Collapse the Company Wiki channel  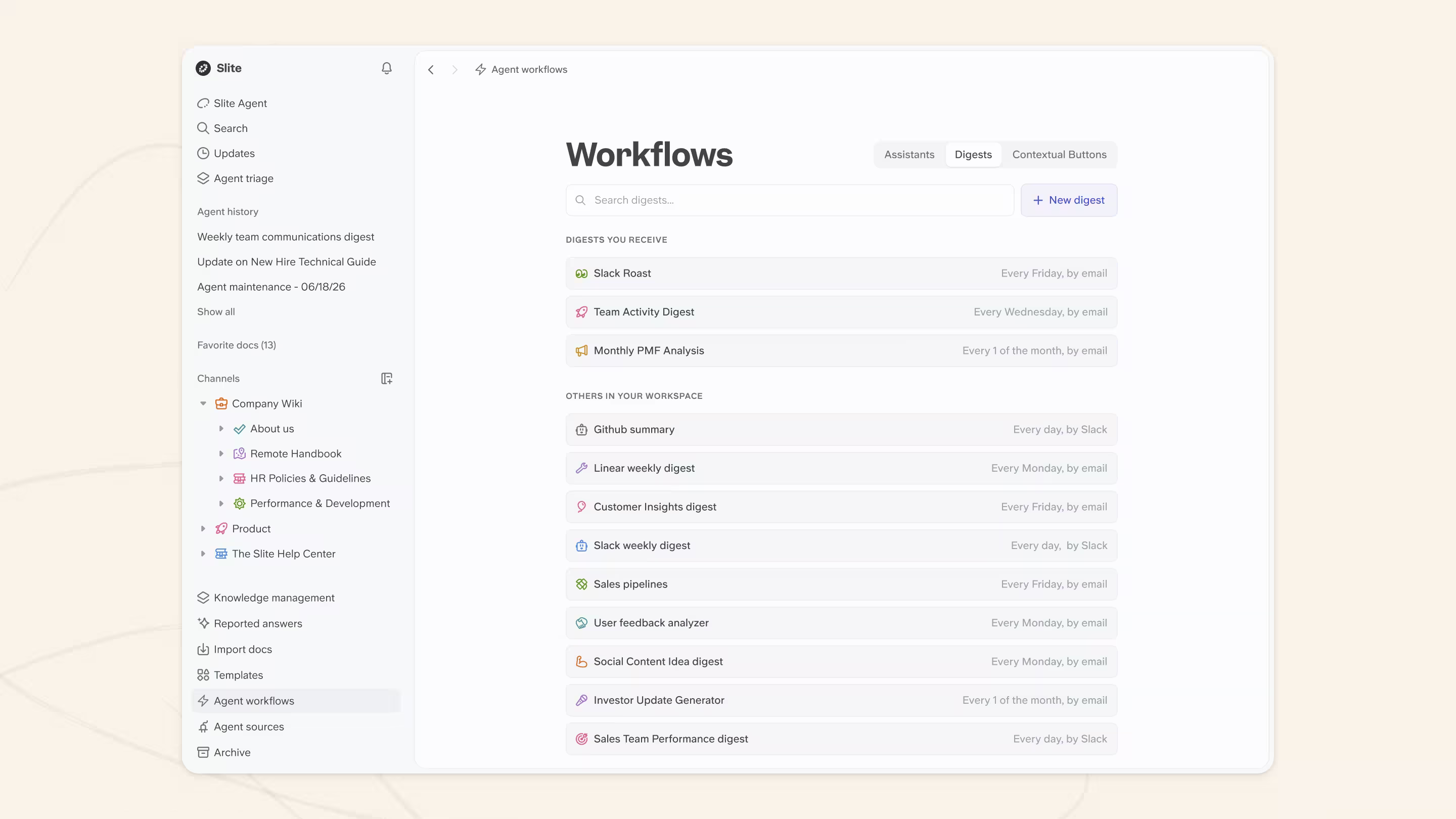(203, 403)
